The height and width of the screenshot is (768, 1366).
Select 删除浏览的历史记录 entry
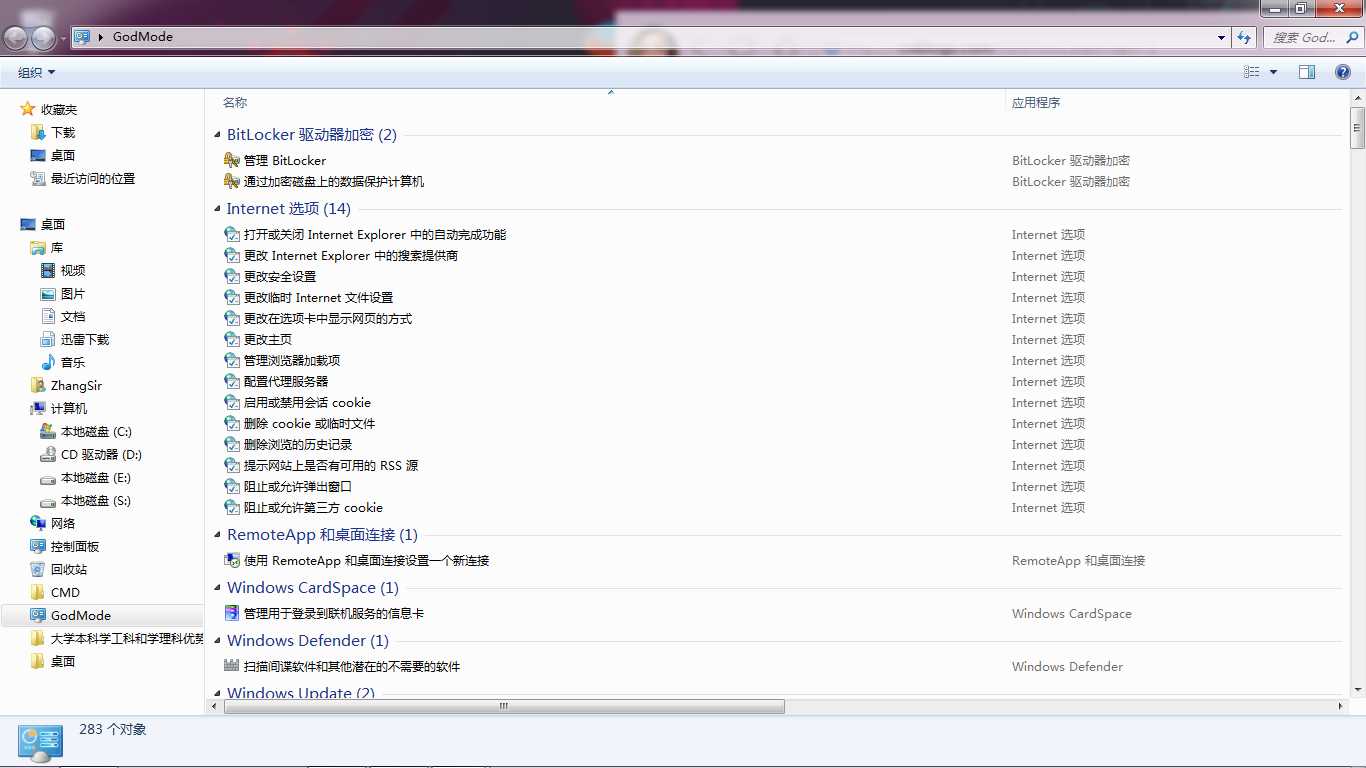point(298,444)
